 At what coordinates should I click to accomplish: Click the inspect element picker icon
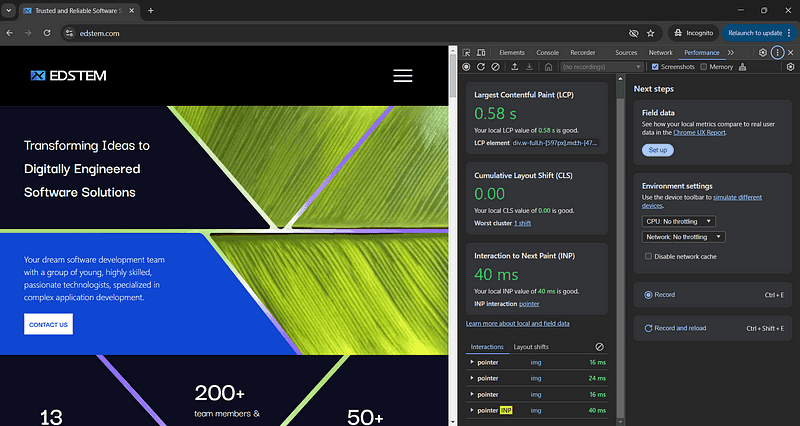467,52
